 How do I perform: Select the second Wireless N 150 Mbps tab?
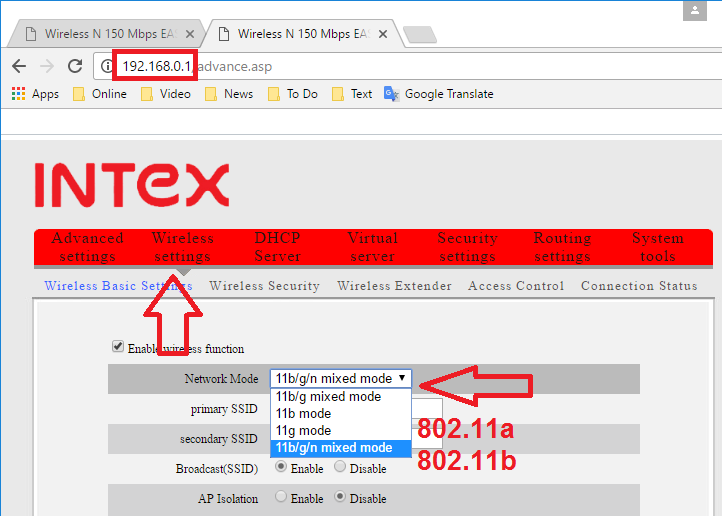click(x=304, y=34)
